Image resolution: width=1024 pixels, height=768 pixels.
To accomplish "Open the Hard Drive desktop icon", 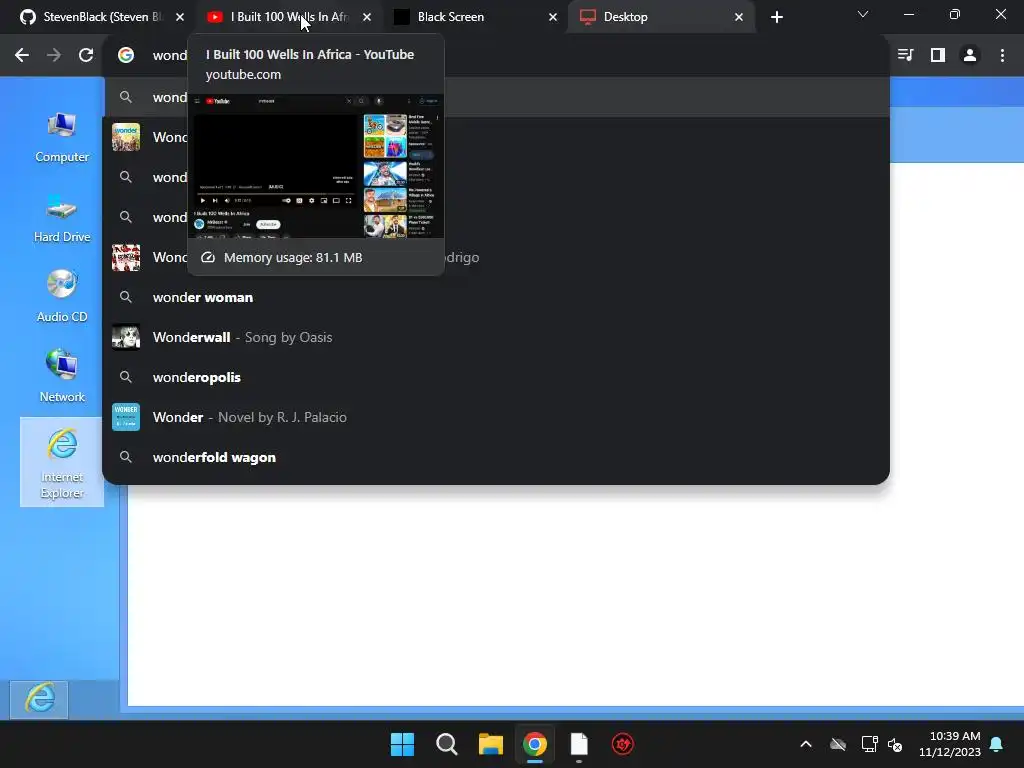I will 62,217.
